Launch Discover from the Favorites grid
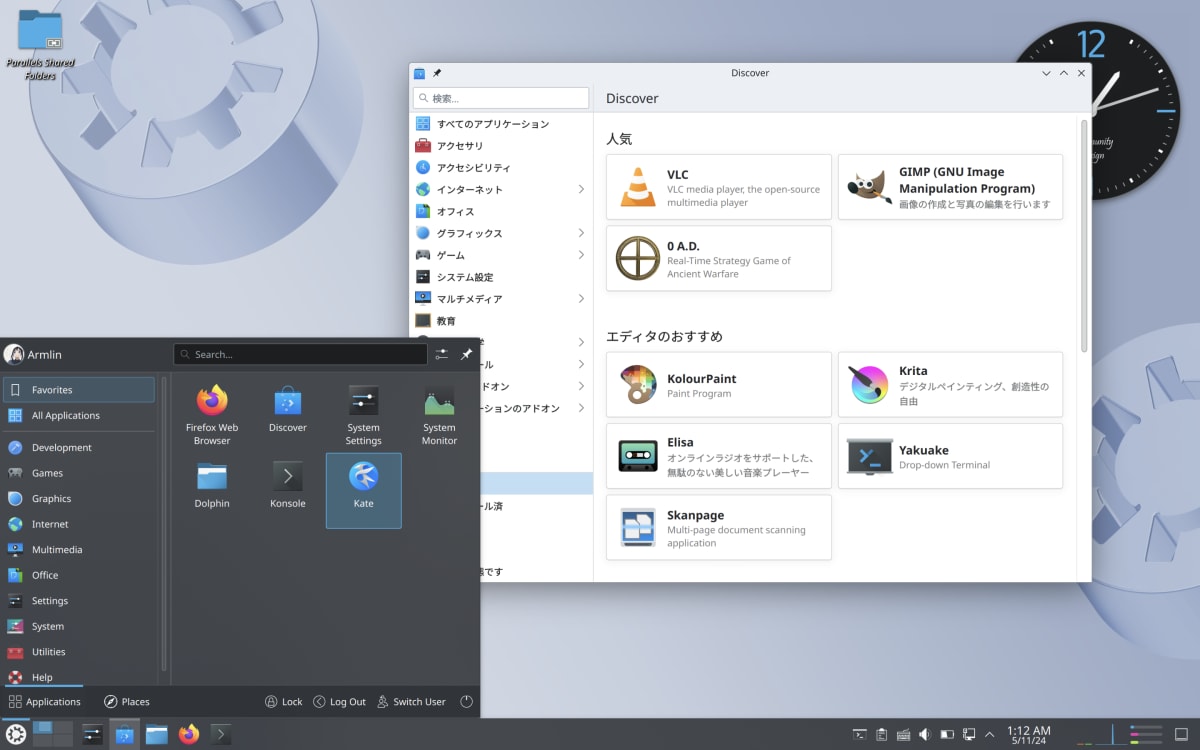 pos(288,415)
